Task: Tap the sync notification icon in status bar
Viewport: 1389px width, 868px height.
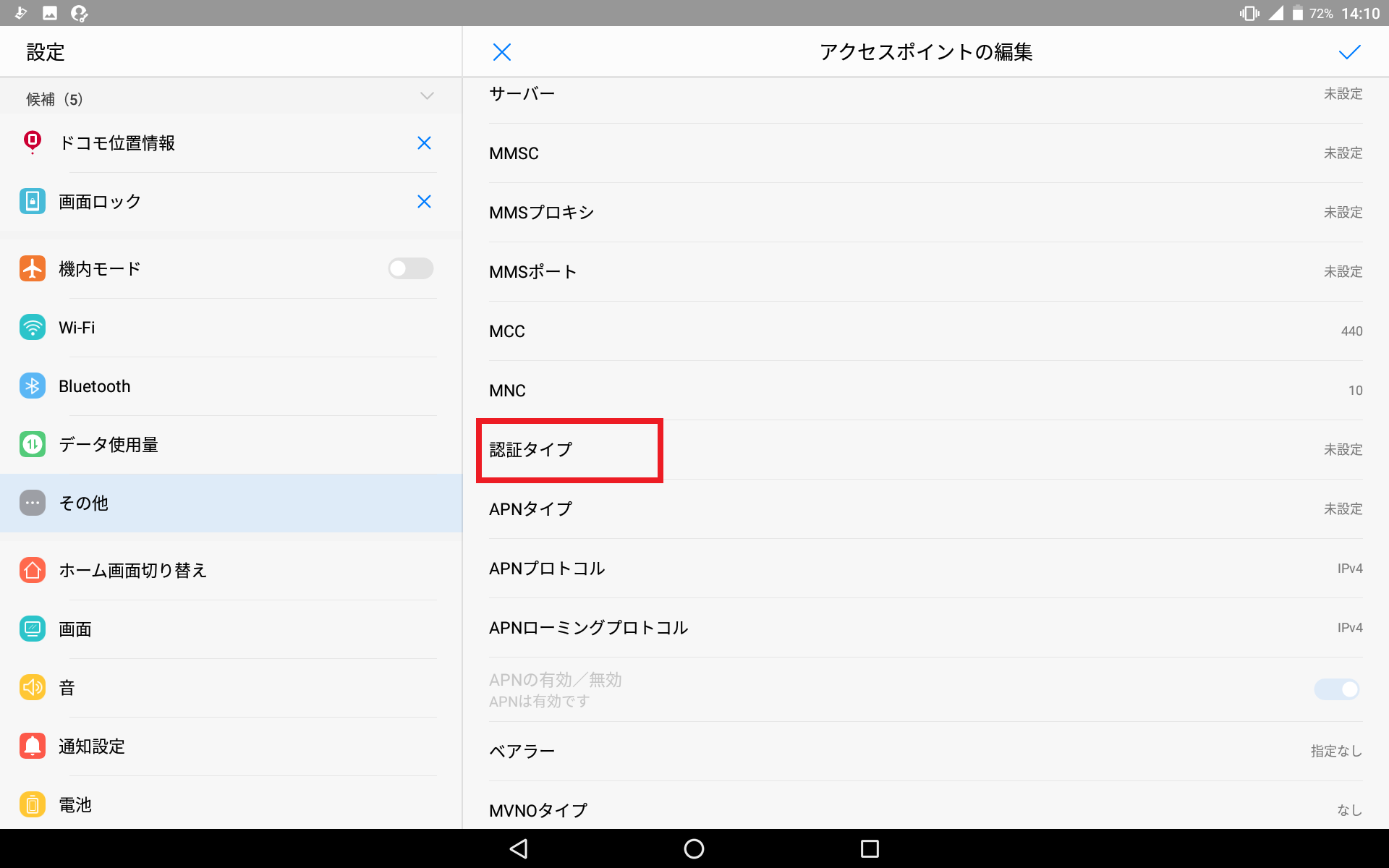Action: (80, 13)
